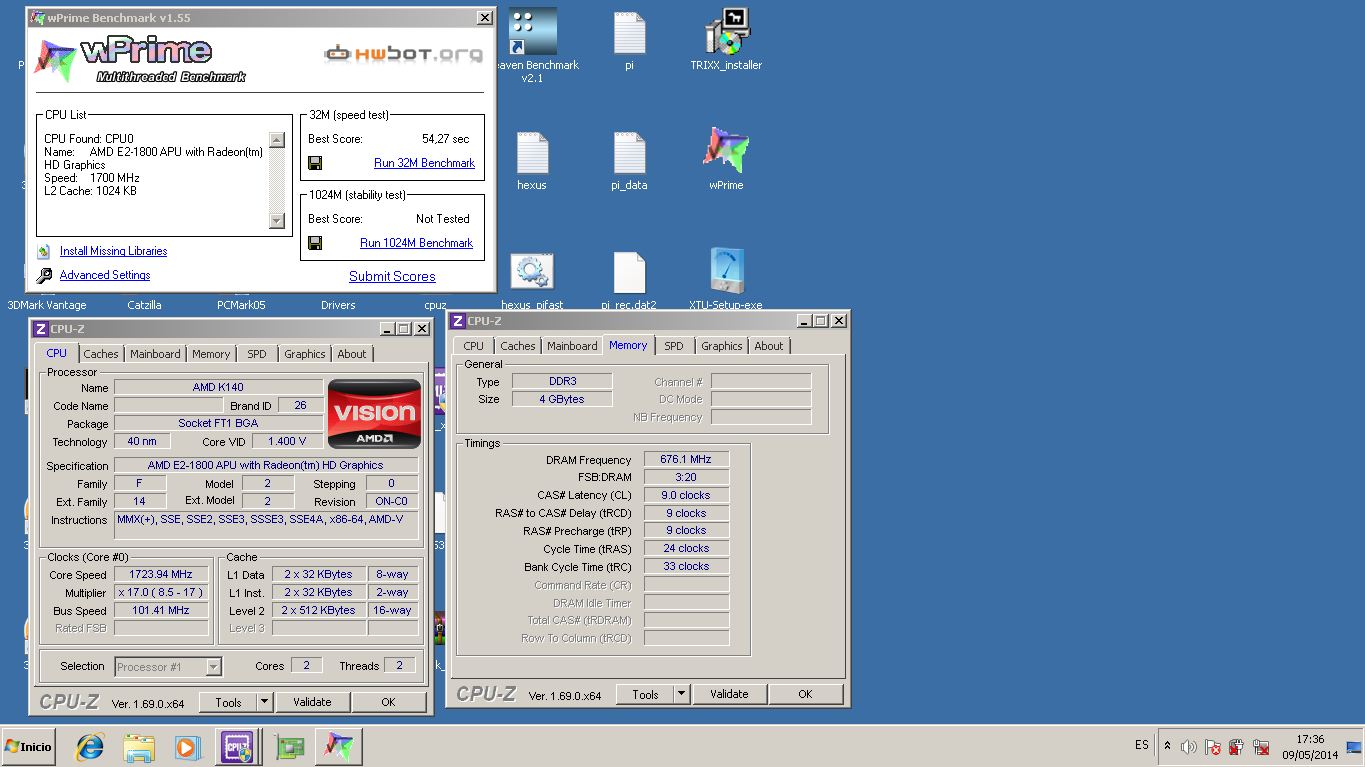This screenshot has height=767, width=1365.
Task: Click the DRAM Frequency value 676.1 MHz
Action: tap(686, 460)
